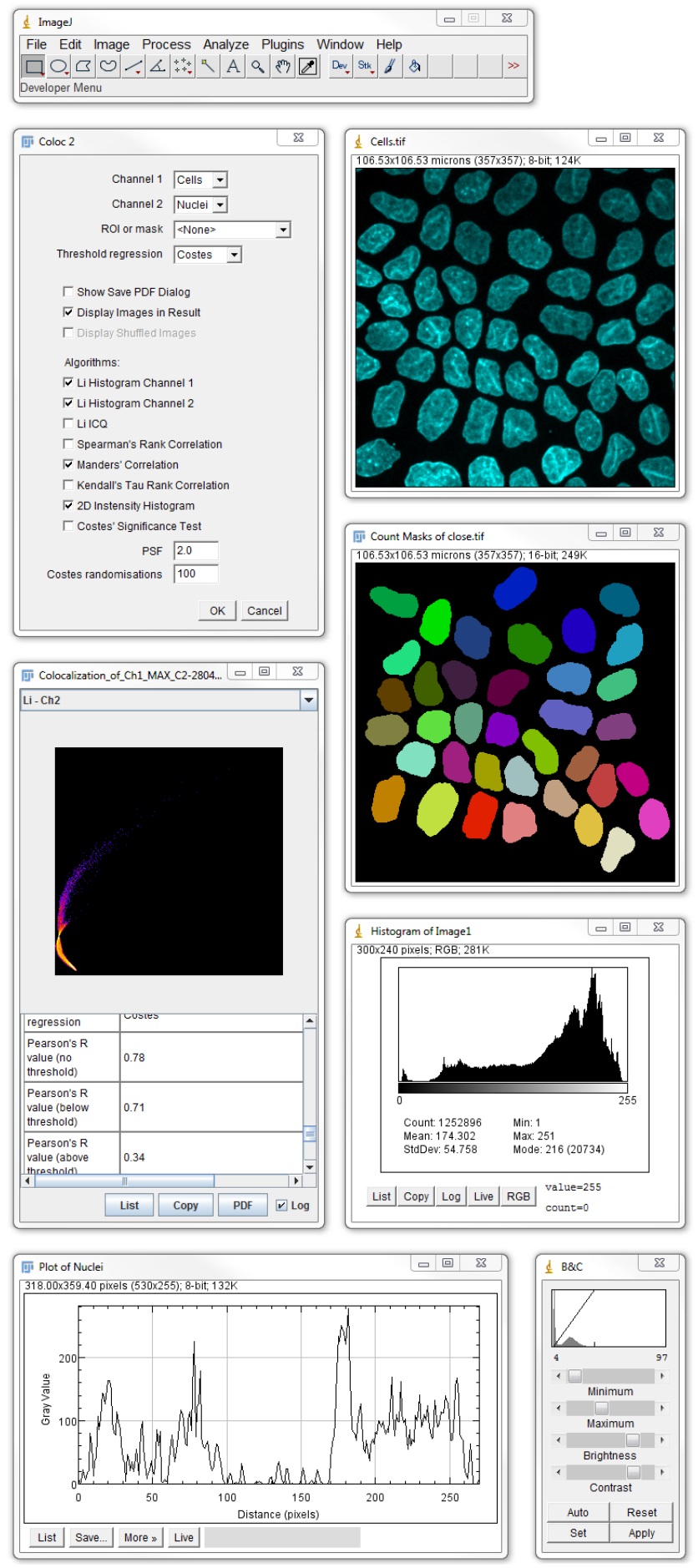Click the Histogram of Image1 window icon
698x1568 pixels.
point(359,931)
